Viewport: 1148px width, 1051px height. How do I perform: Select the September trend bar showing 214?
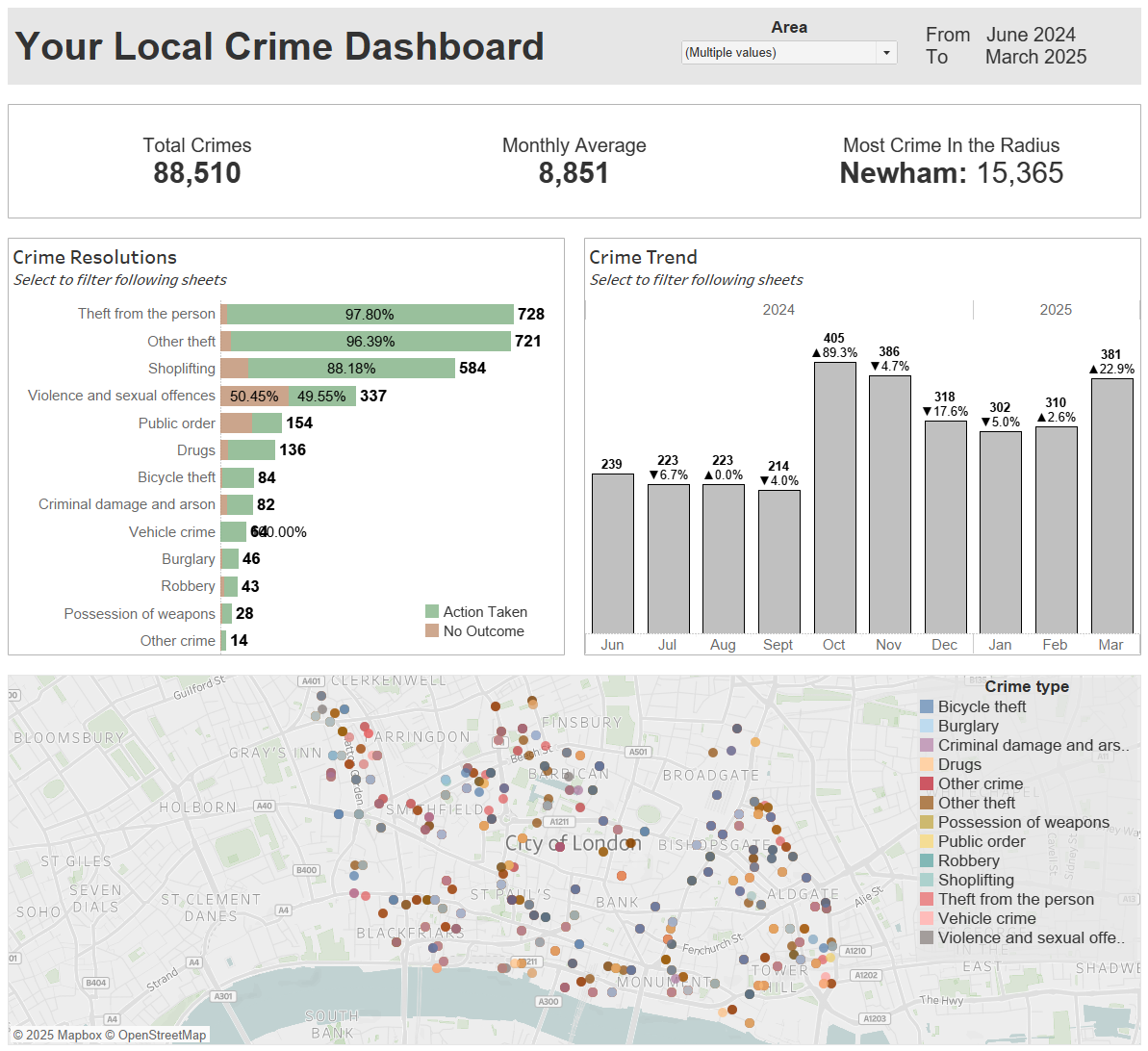point(779,562)
